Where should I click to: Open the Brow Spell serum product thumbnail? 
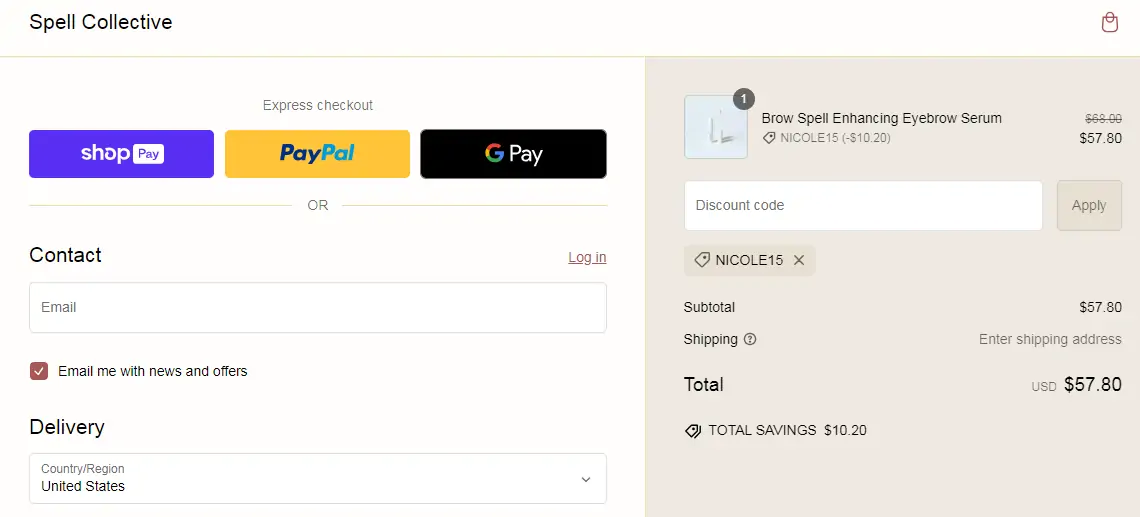[x=715, y=127]
